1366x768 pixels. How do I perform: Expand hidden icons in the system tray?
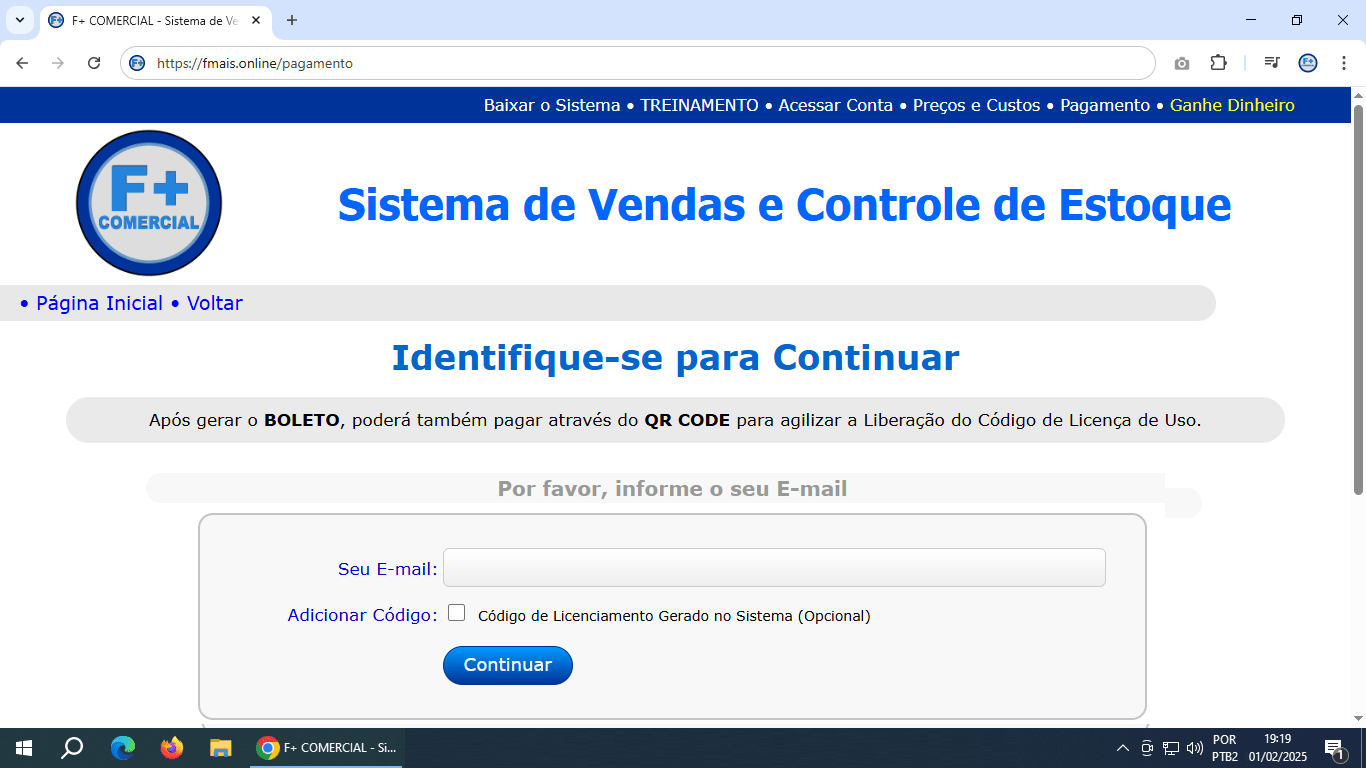pos(1121,747)
